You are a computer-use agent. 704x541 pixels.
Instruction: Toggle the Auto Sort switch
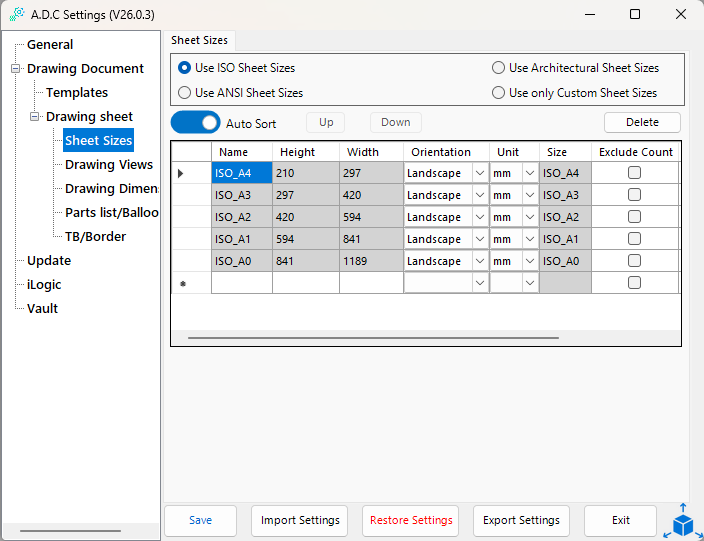click(x=195, y=122)
